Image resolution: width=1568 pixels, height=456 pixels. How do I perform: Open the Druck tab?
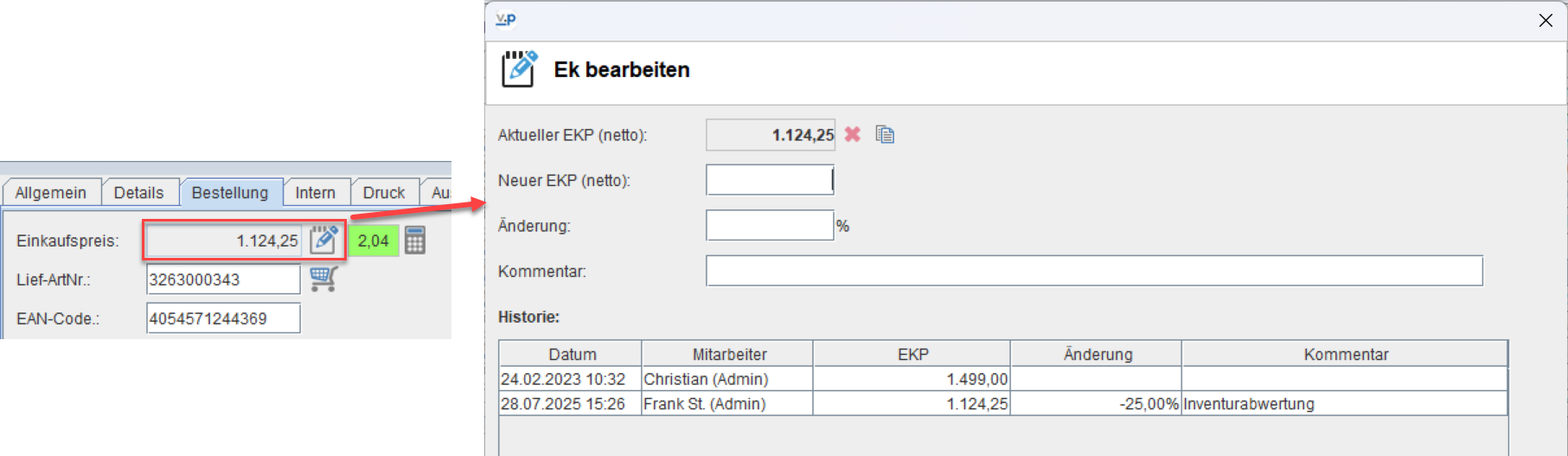[x=384, y=192]
